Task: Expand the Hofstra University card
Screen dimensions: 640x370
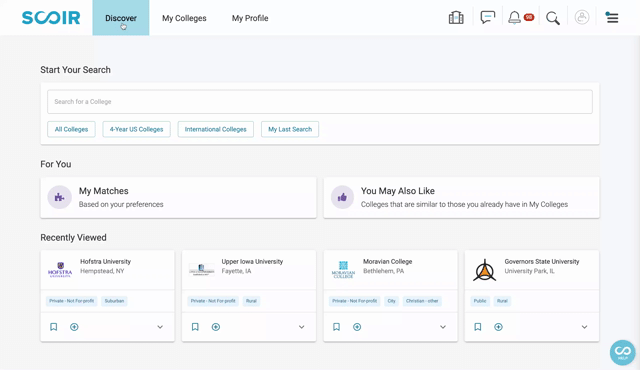Action: 160,327
